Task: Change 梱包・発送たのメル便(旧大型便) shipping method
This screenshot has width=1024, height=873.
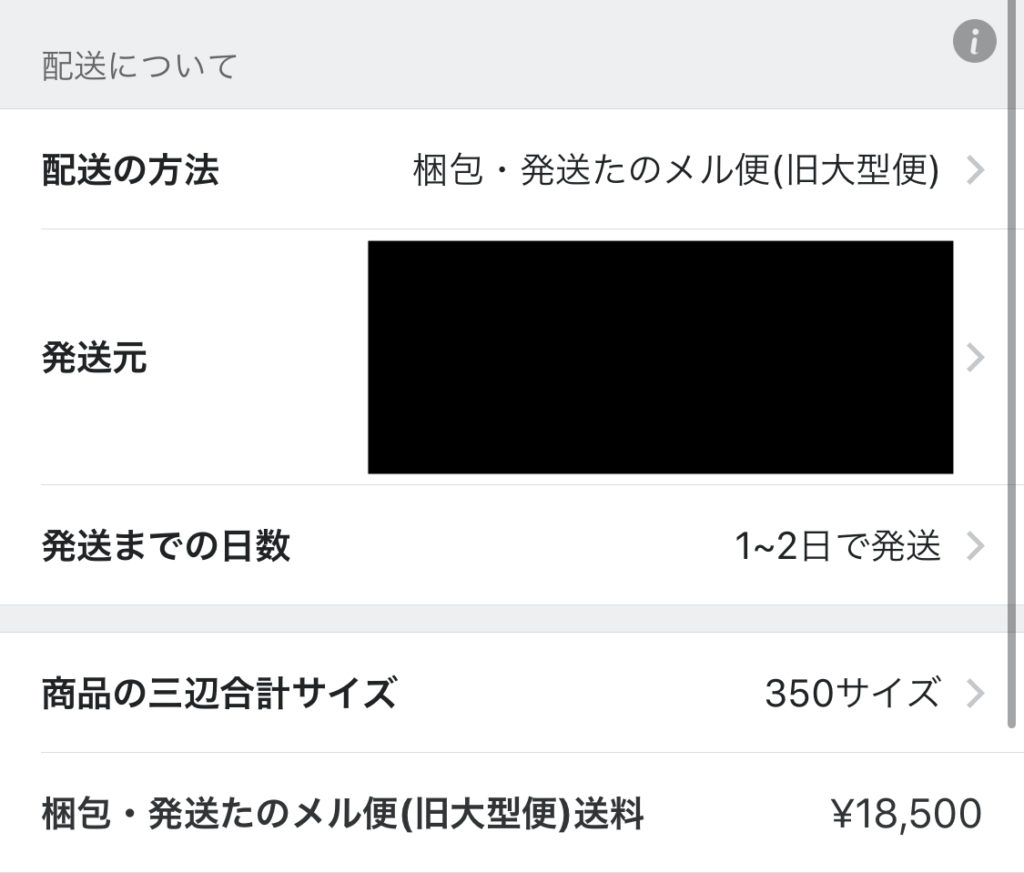Action: click(676, 170)
